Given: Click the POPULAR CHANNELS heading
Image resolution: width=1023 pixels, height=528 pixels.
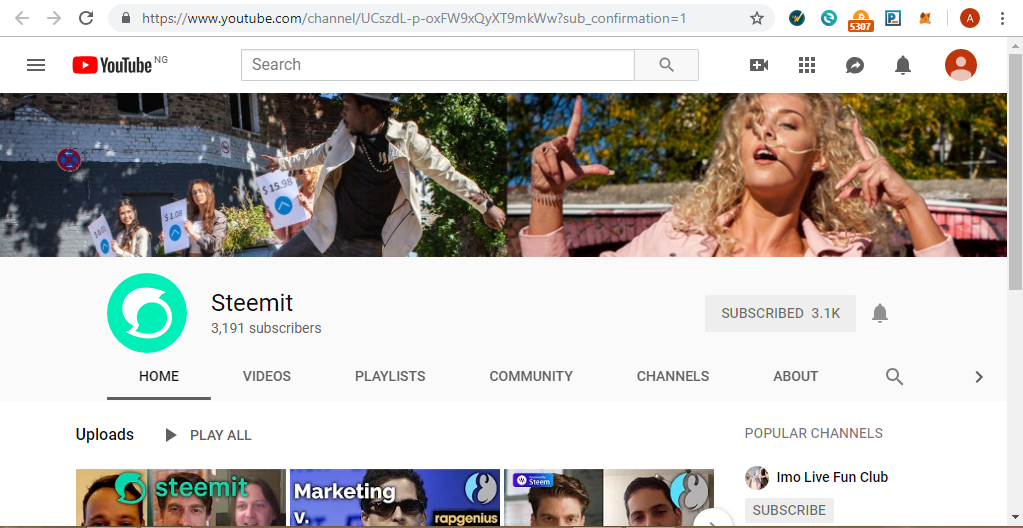Looking at the screenshot, I should [x=814, y=433].
